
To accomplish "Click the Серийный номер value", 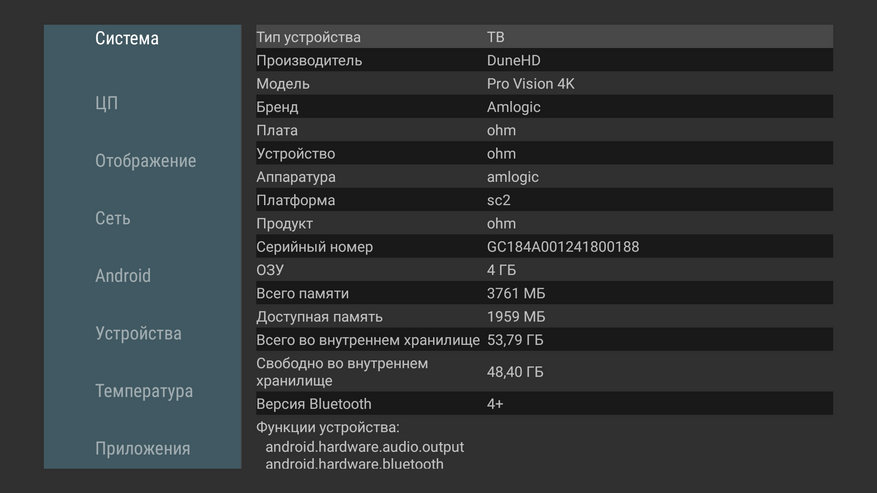I will pos(563,247).
